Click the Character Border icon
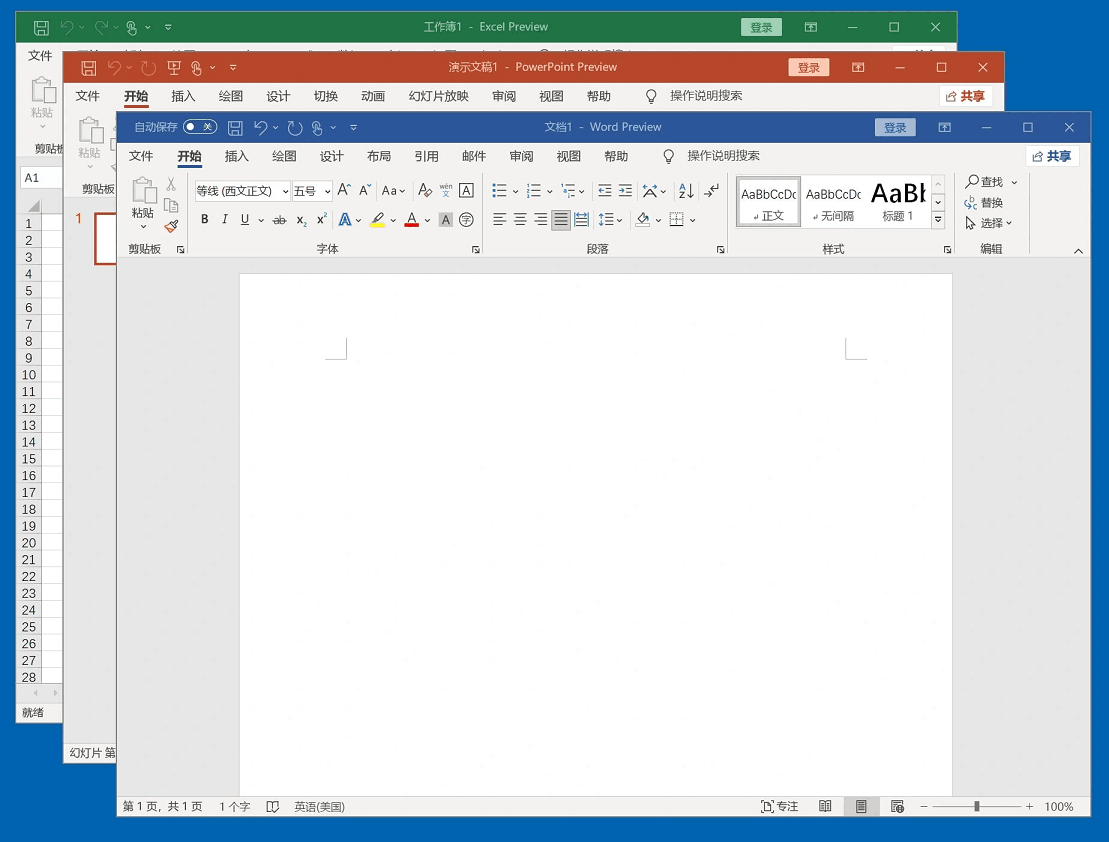The height and width of the screenshot is (842, 1109). tap(466, 190)
